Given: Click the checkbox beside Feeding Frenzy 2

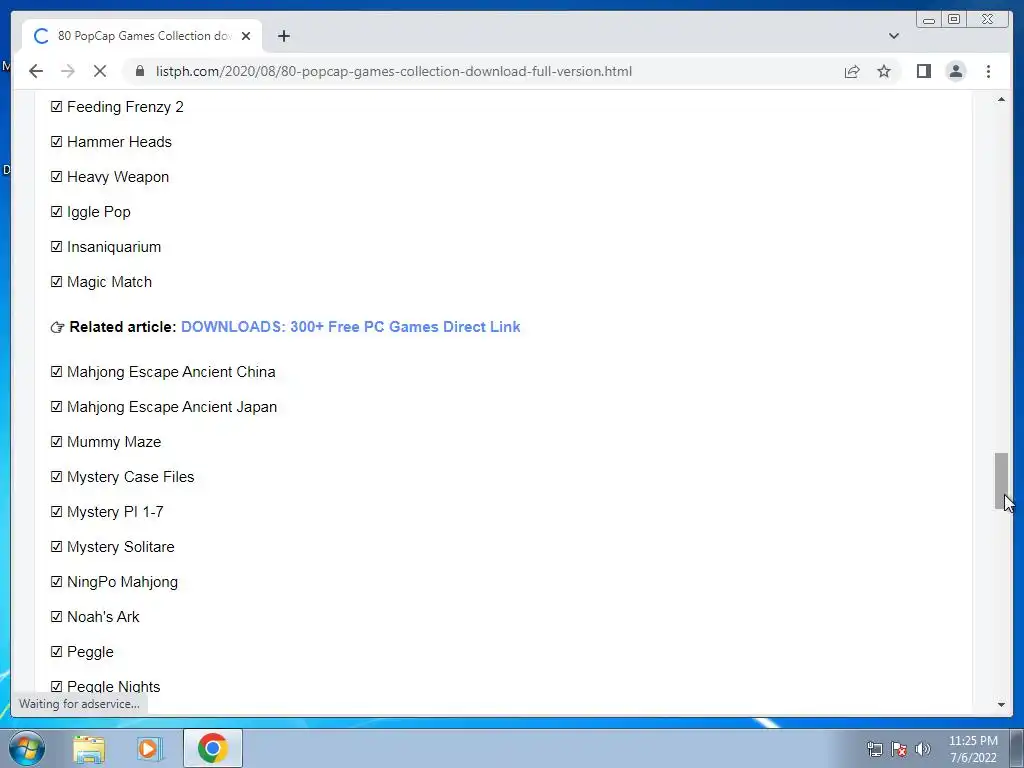Looking at the screenshot, I should [x=56, y=106].
